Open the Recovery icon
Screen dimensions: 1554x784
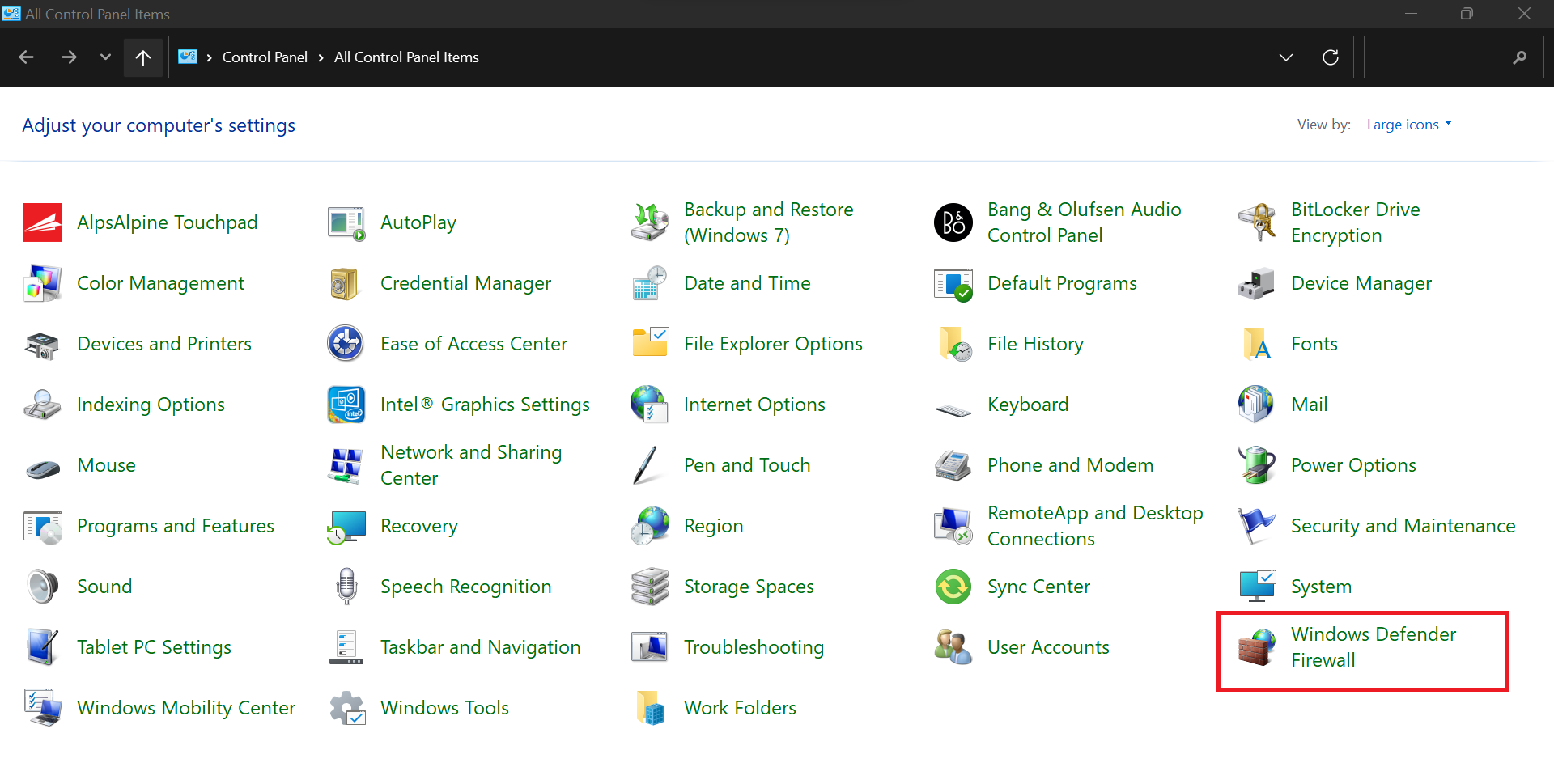click(x=346, y=526)
